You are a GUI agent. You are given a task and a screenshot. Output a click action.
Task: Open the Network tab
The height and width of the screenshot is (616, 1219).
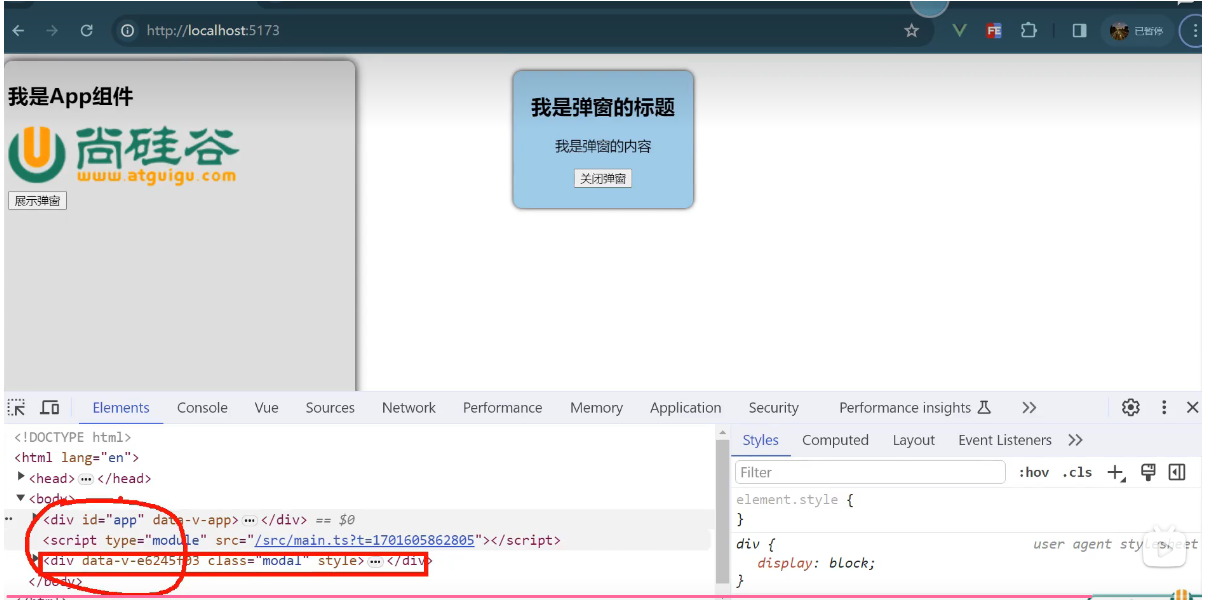click(x=408, y=408)
